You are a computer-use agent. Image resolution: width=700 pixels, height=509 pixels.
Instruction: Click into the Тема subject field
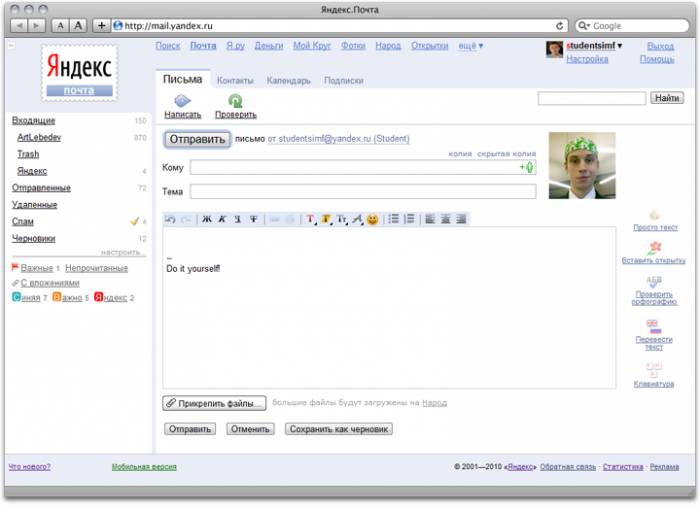pos(362,192)
